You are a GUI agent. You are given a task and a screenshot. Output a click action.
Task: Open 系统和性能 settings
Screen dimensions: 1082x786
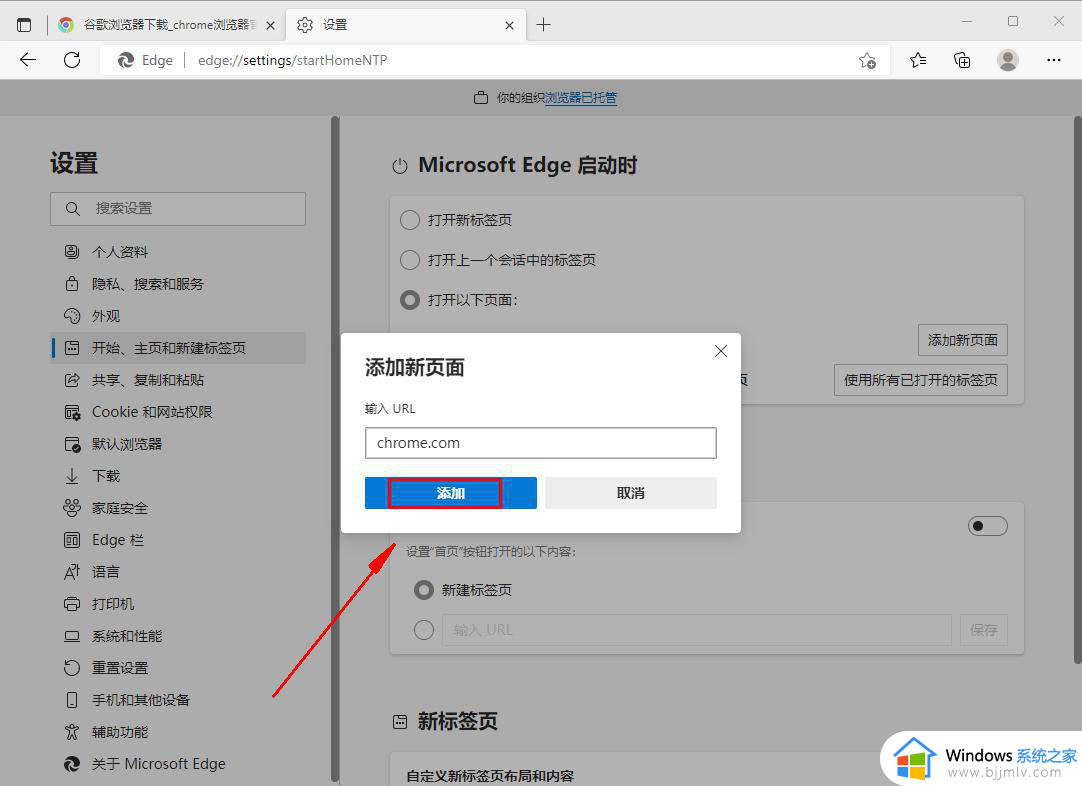178,636
